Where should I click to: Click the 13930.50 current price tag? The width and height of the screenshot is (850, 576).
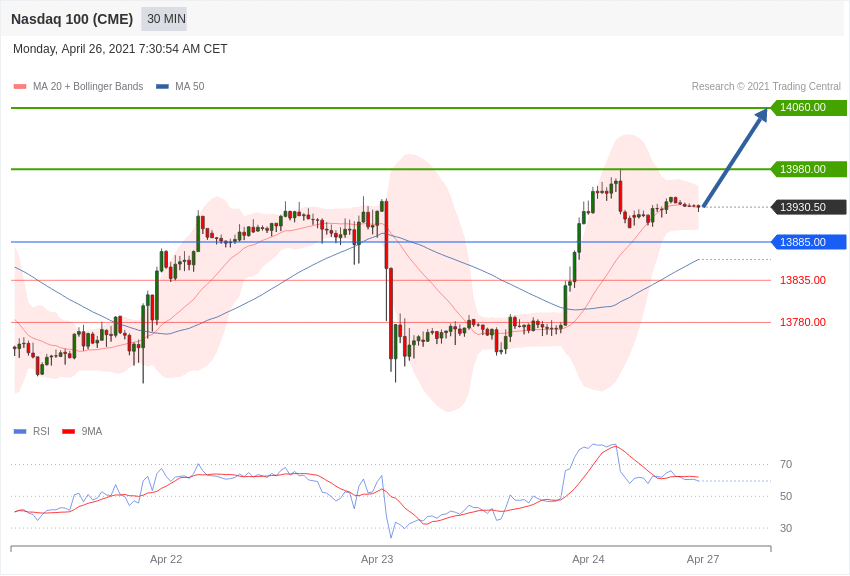pyautogui.click(x=809, y=207)
